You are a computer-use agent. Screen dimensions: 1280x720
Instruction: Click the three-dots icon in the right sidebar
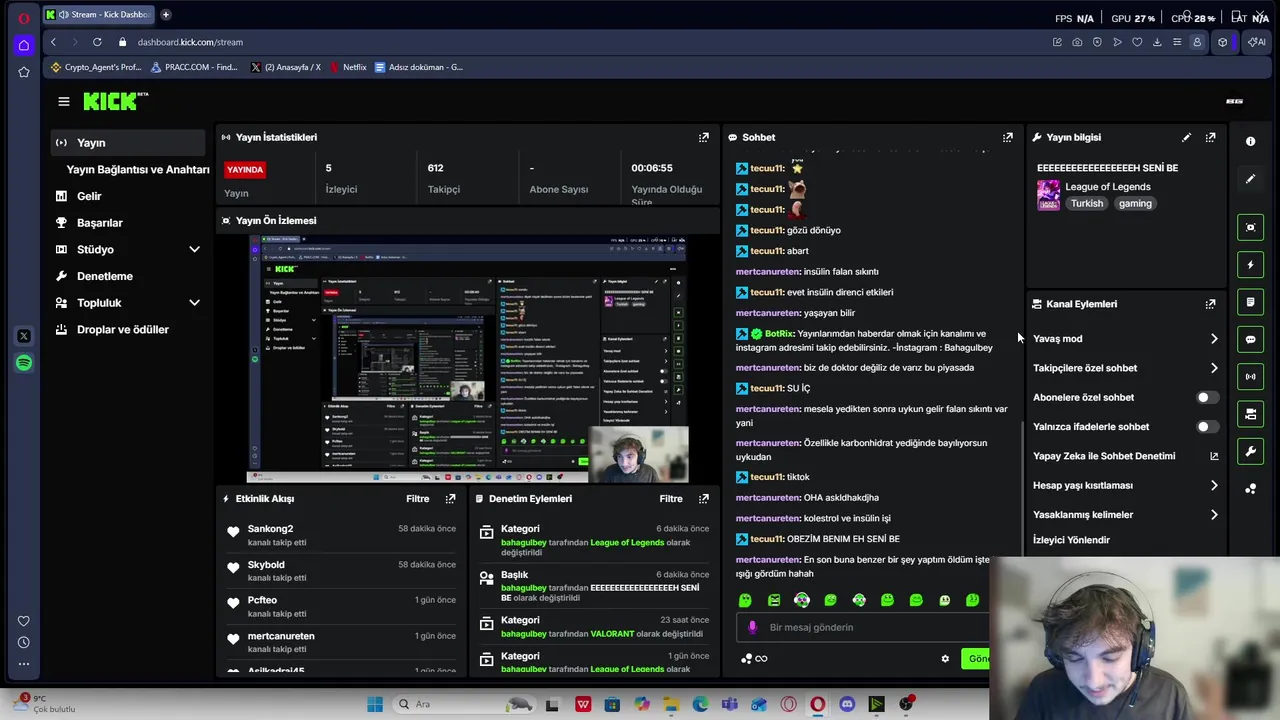tap(1250, 489)
